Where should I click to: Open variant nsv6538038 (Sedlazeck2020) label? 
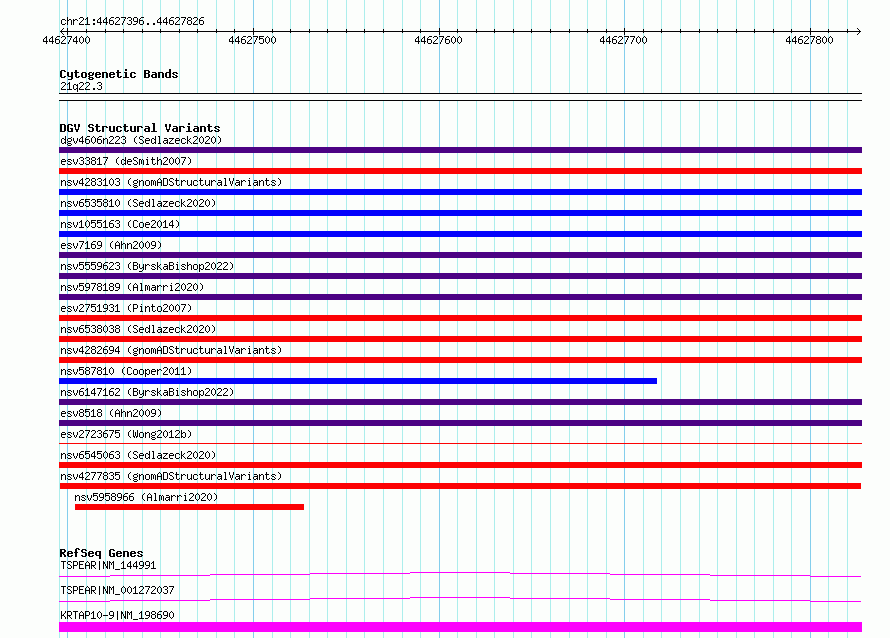pos(138,329)
